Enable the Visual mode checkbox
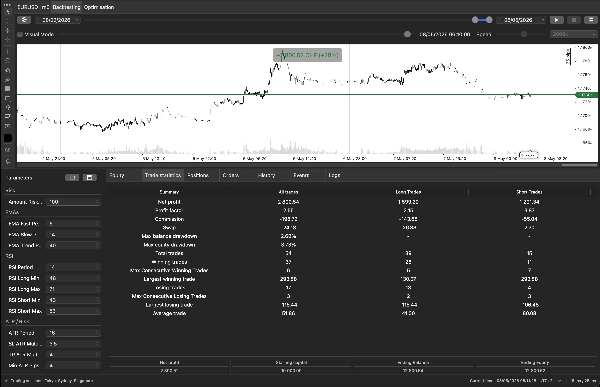The image size is (600, 387). click(20, 34)
